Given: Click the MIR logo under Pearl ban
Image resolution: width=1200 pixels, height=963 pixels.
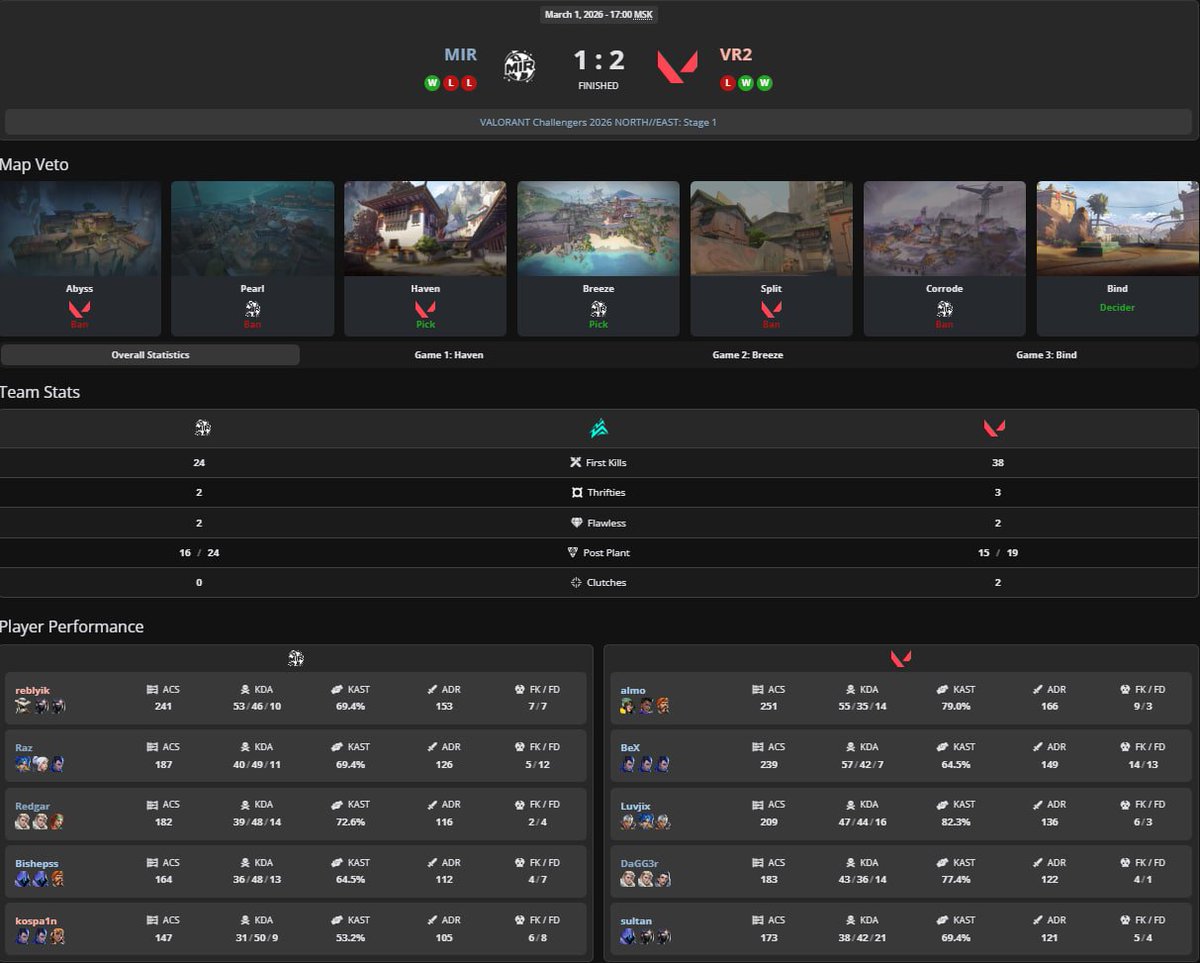Looking at the screenshot, I should (252, 308).
